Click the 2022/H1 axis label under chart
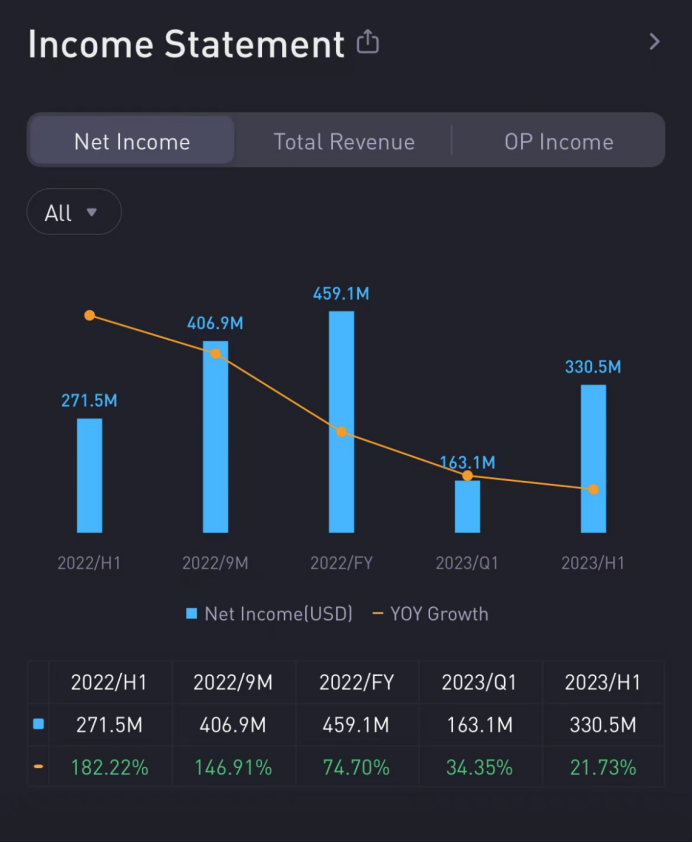Viewport: 692px width, 843px height. [x=89, y=563]
